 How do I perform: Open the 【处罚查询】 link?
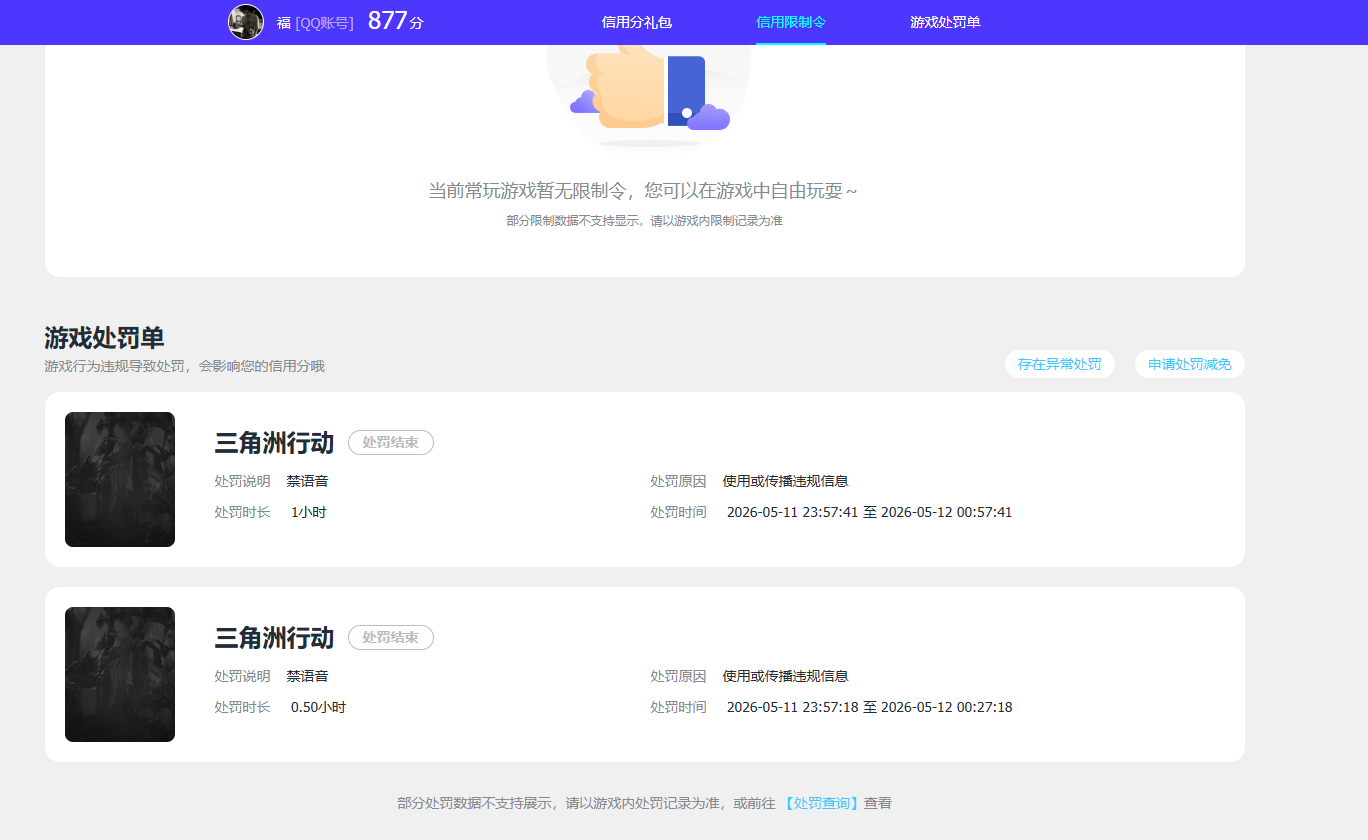821,803
